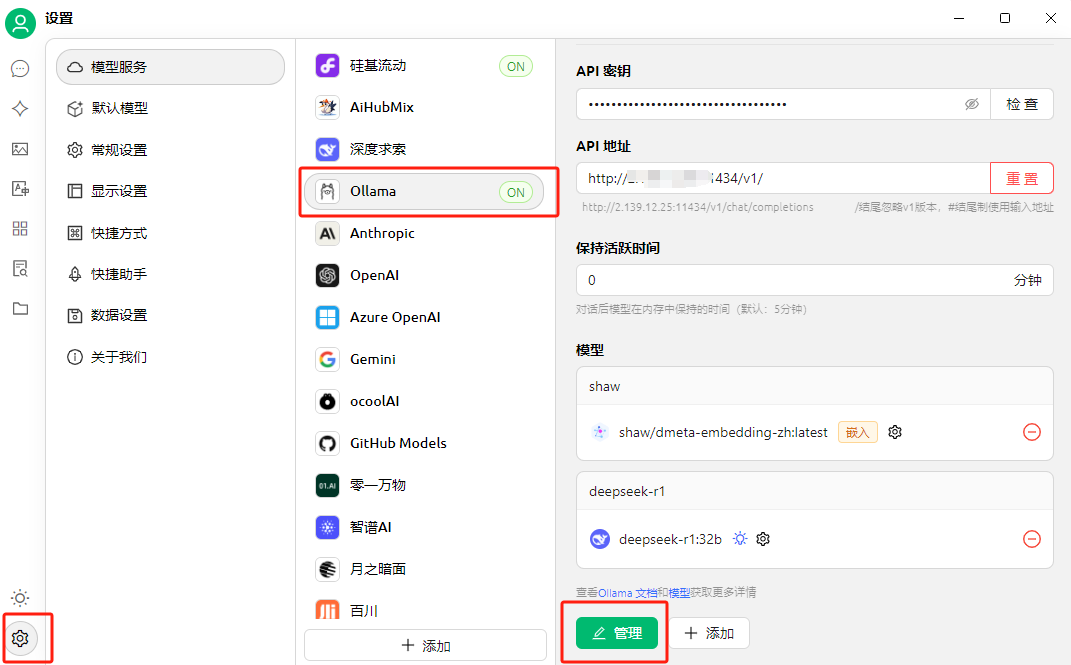Select the 智谱AI provider
Screen dimensions: 1071x665
click(424, 528)
